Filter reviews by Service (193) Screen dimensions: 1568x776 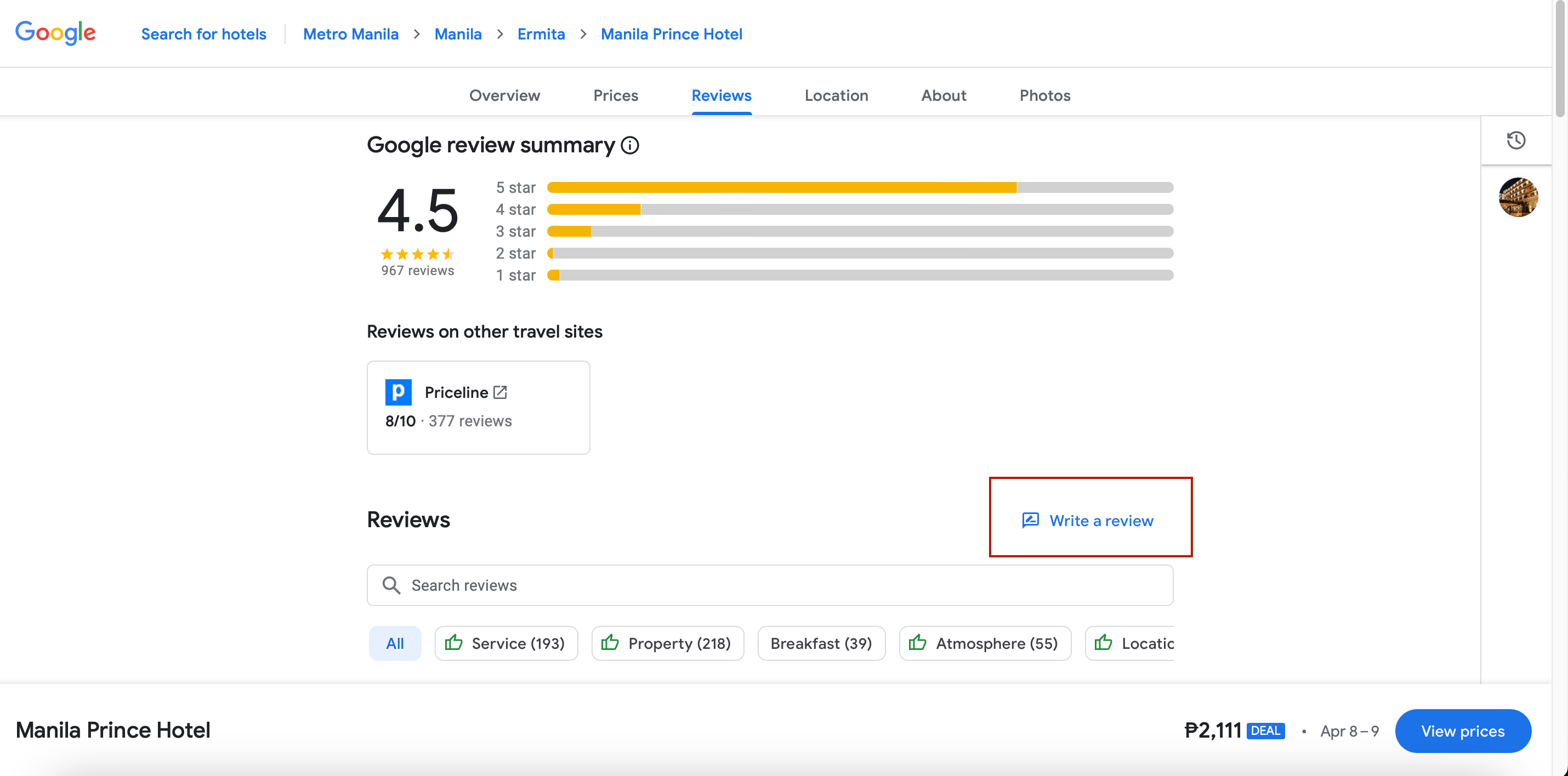point(507,643)
